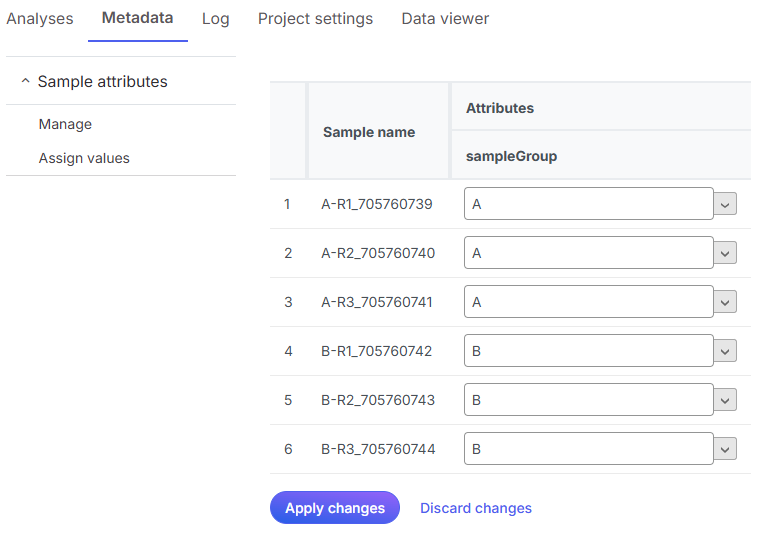Image resolution: width=776 pixels, height=541 pixels.
Task: Go to Project settings tab
Action: [315, 19]
